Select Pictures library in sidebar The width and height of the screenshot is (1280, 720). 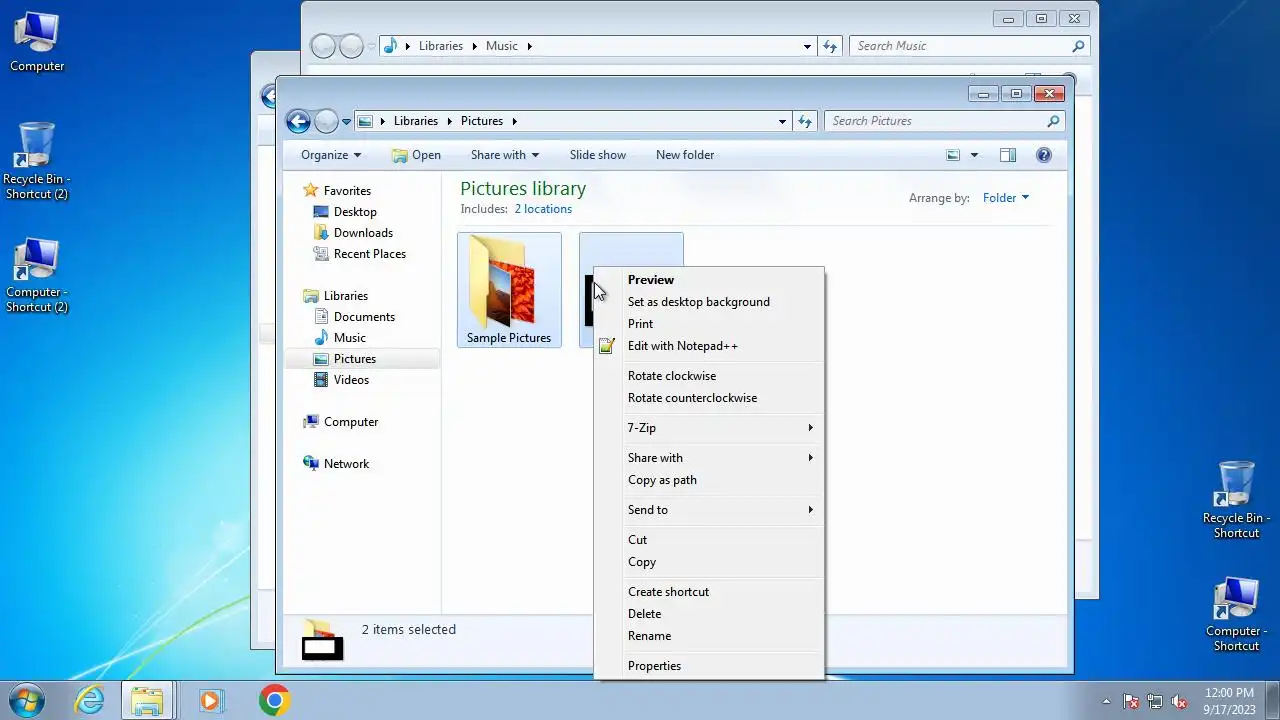355,359
